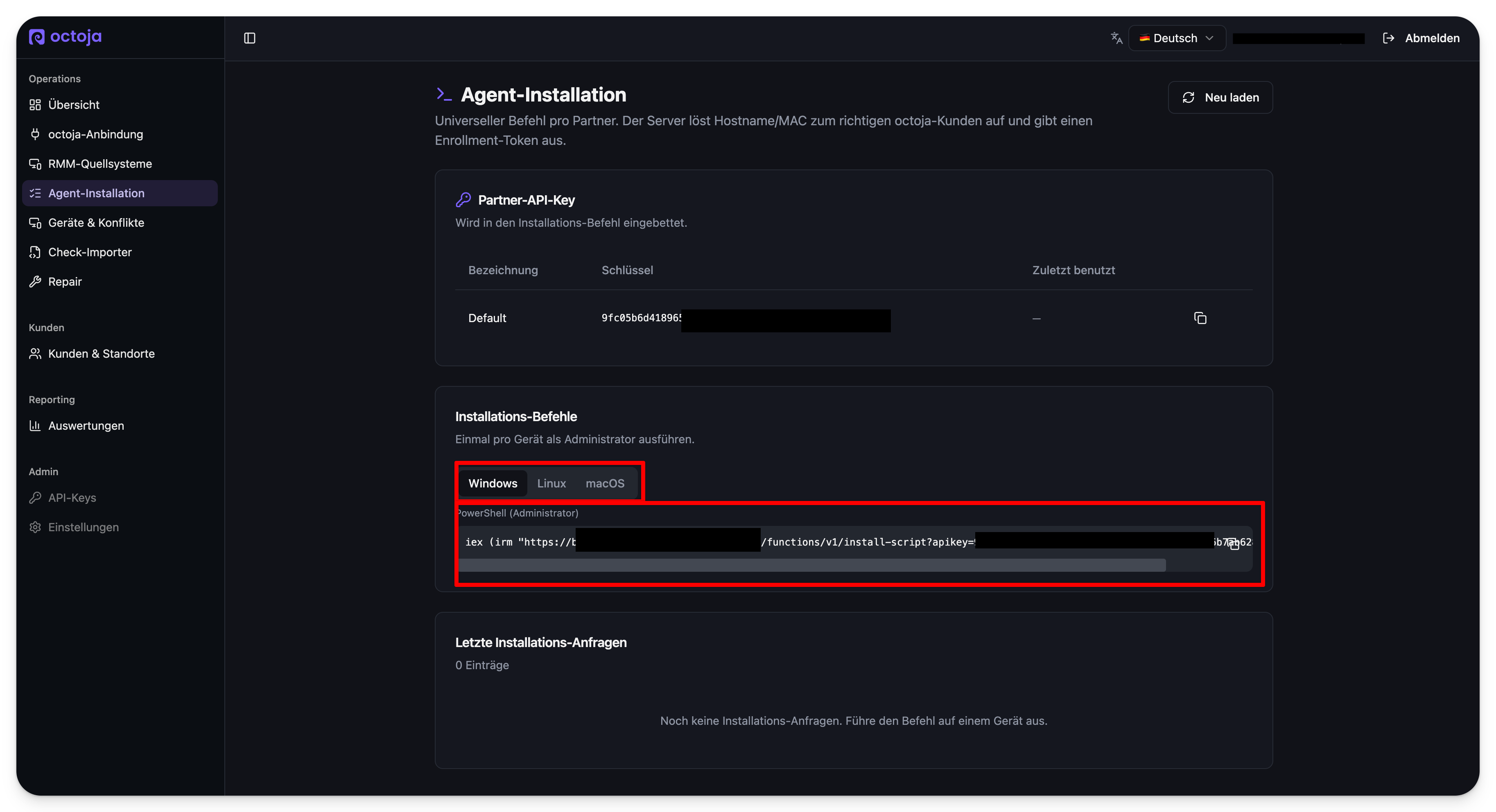Image resolution: width=1496 pixels, height=812 pixels.
Task: Click the plug icon beside octoja-Anbindung
Action: point(35,135)
